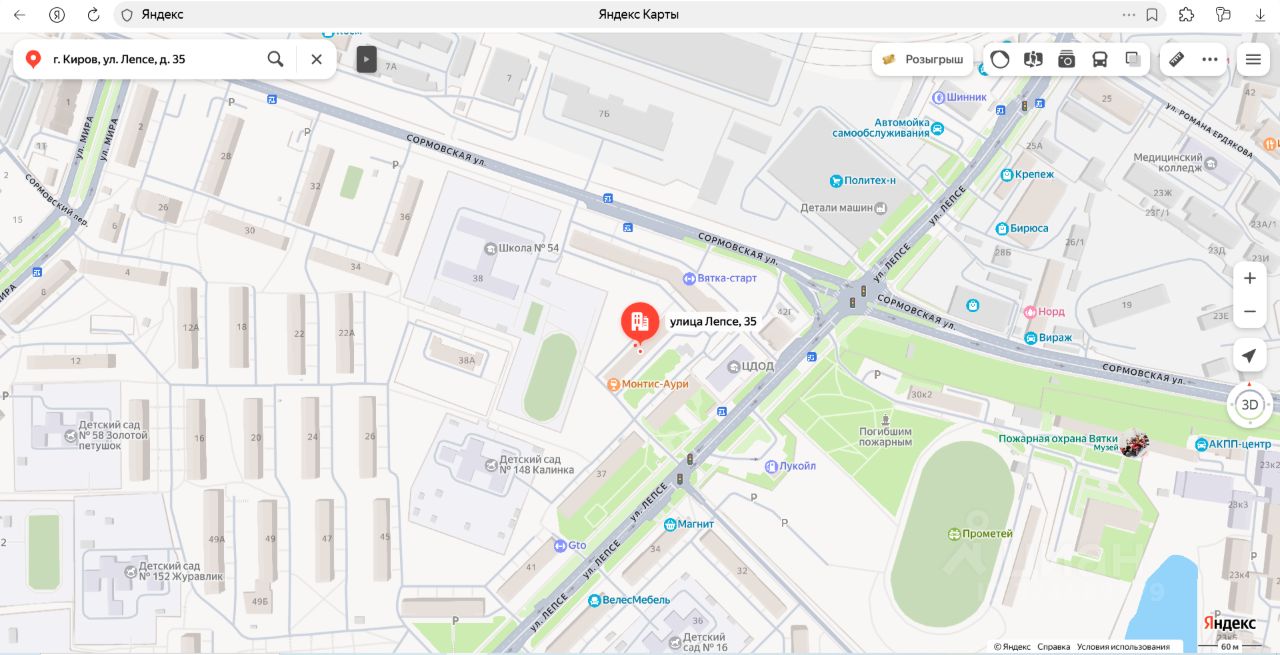Switch the map to 3D mode
Screen dimensions: 1280x655
click(x=1249, y=405)
